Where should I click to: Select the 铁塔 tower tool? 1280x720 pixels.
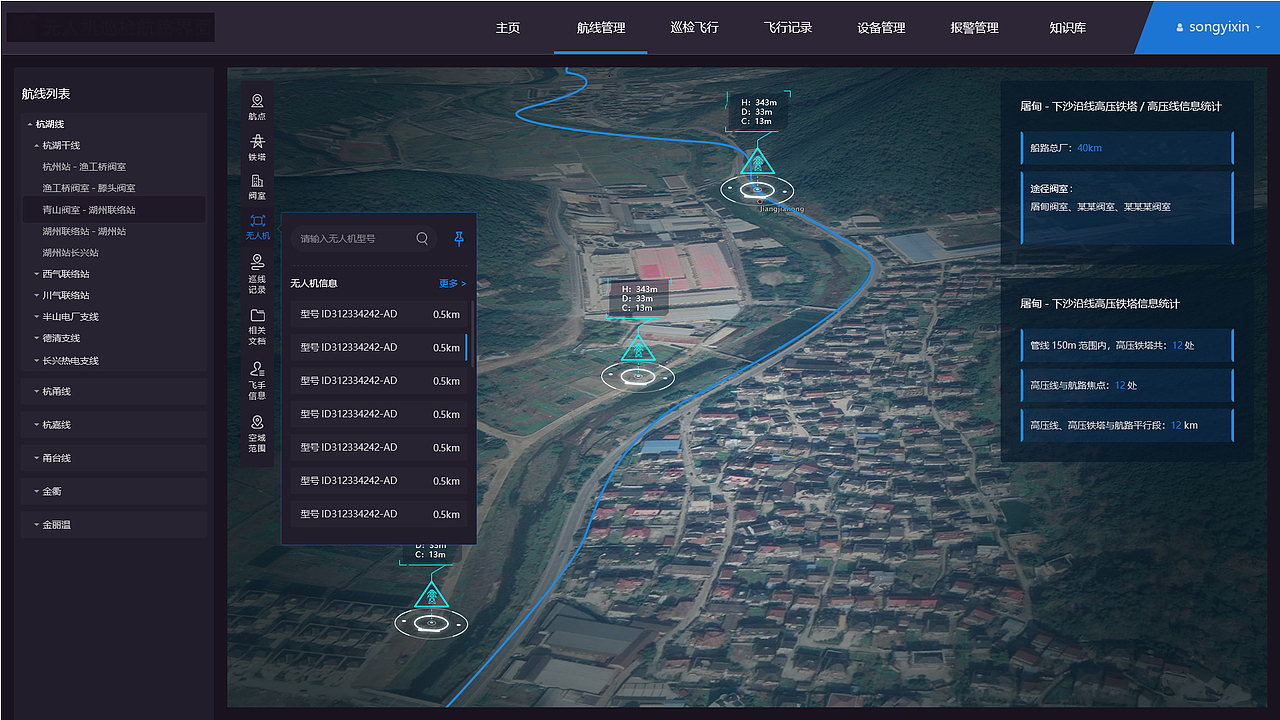coord(257,148)
